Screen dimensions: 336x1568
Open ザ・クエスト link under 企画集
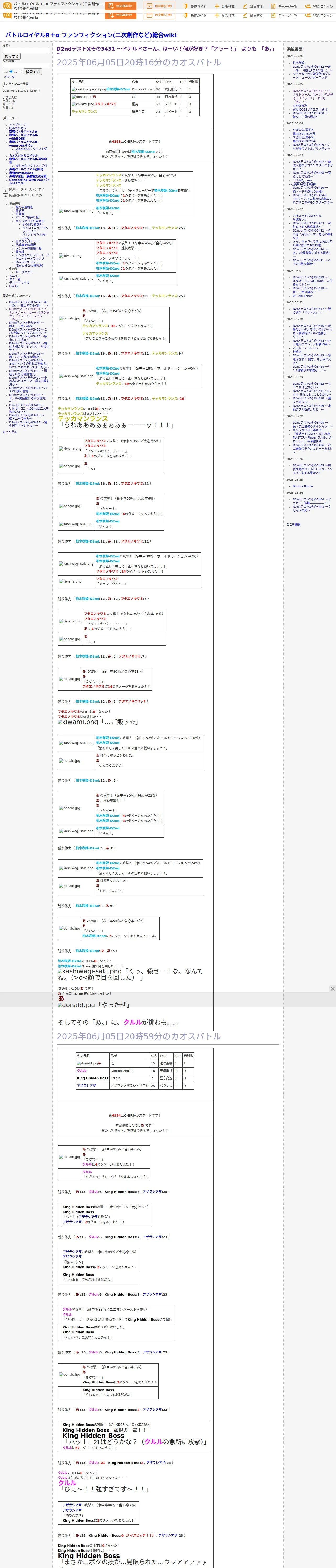point(24,272)
